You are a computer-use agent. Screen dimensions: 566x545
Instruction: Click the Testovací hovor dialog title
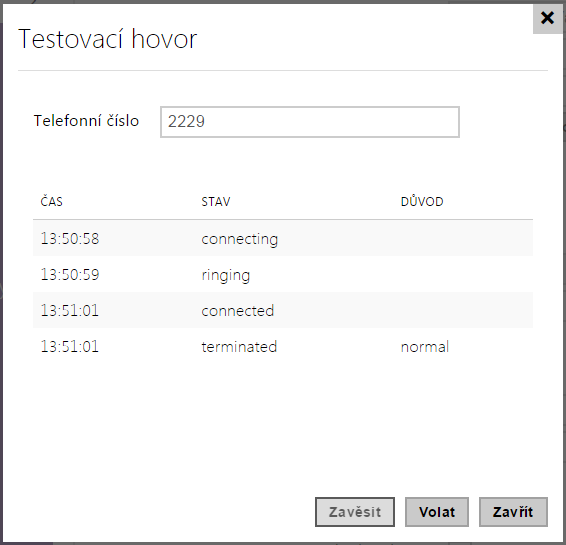108,39
